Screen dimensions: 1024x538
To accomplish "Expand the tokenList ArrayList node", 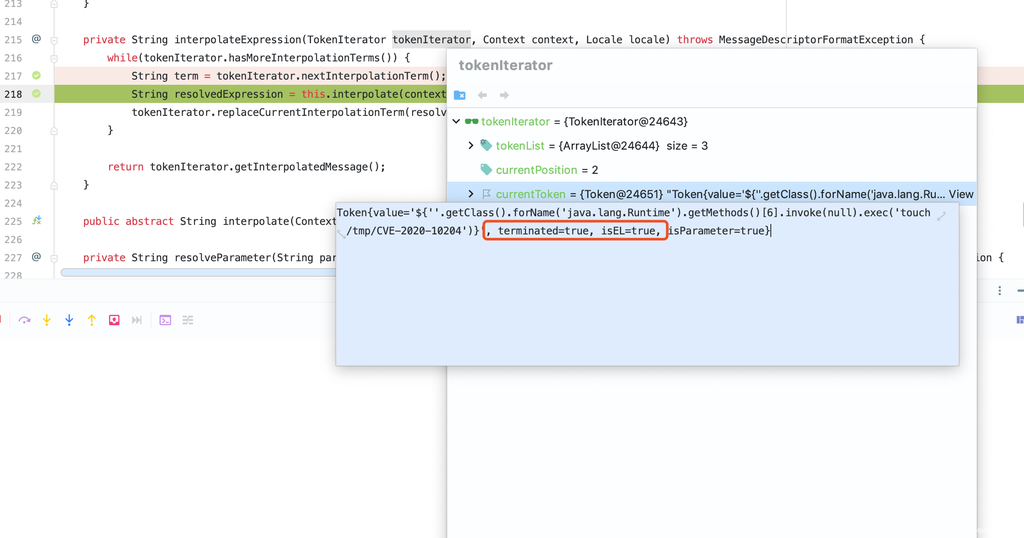I will pos(471,146).
